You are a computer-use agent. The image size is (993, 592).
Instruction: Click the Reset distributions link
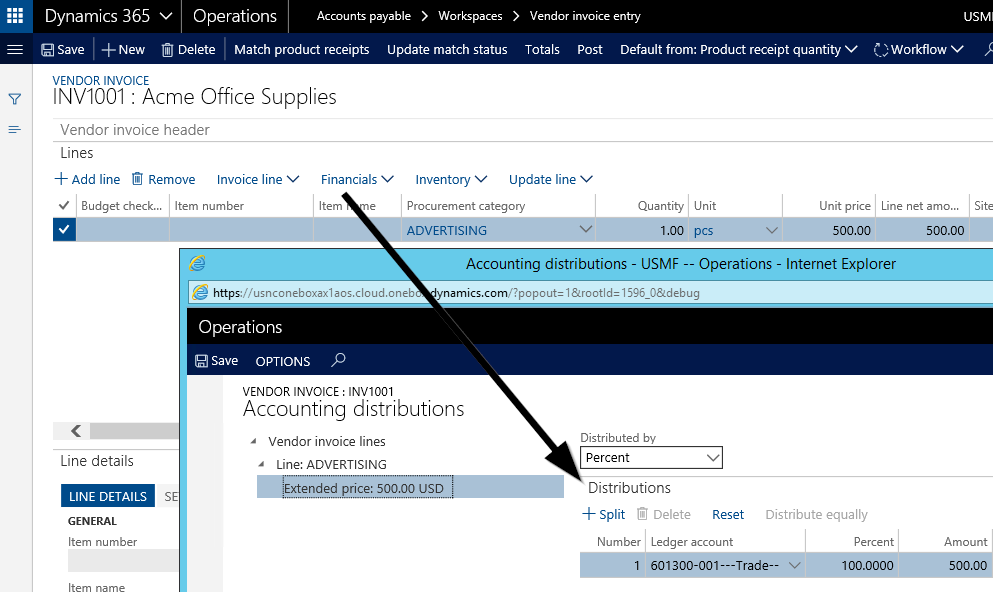(x=727, y=514)
